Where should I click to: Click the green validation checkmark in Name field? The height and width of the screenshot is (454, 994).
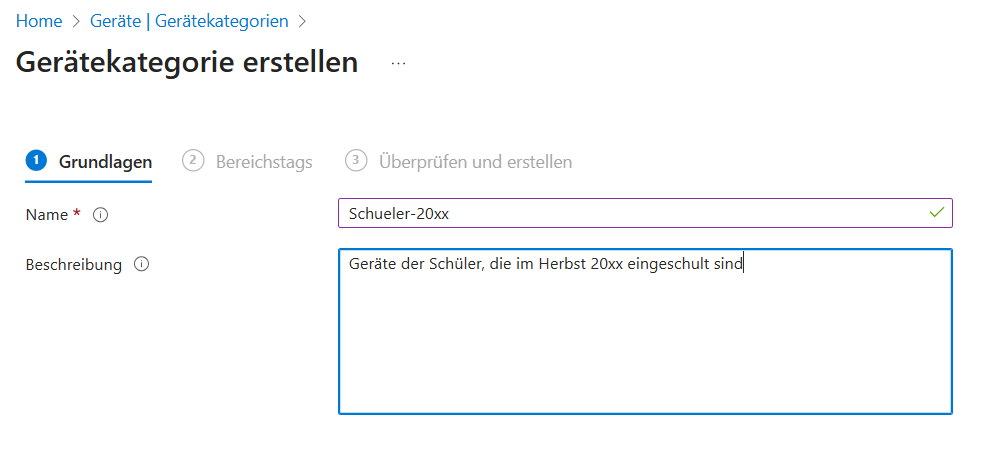click(936, 213)
